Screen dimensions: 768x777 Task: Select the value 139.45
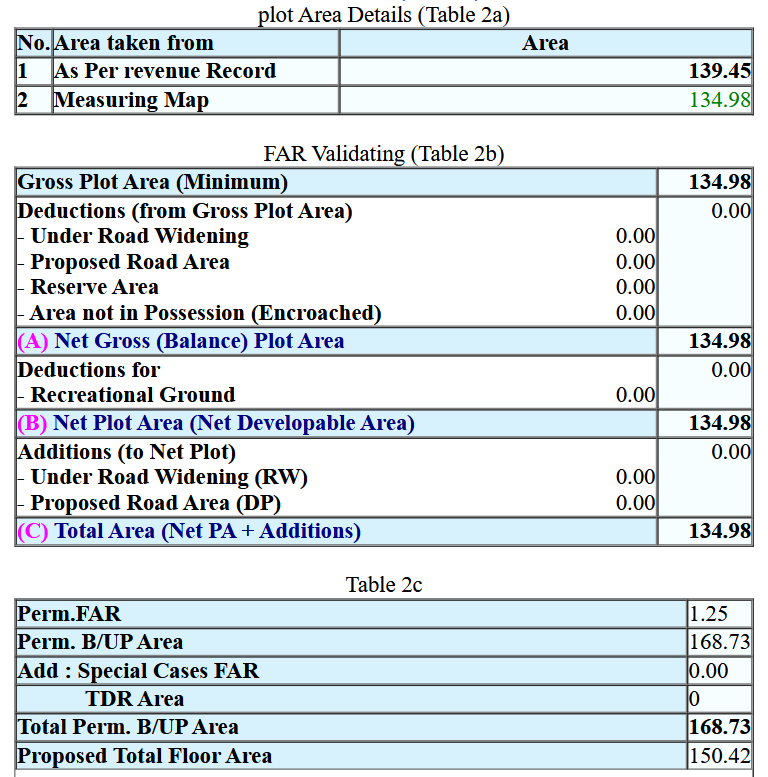(719, 71)
